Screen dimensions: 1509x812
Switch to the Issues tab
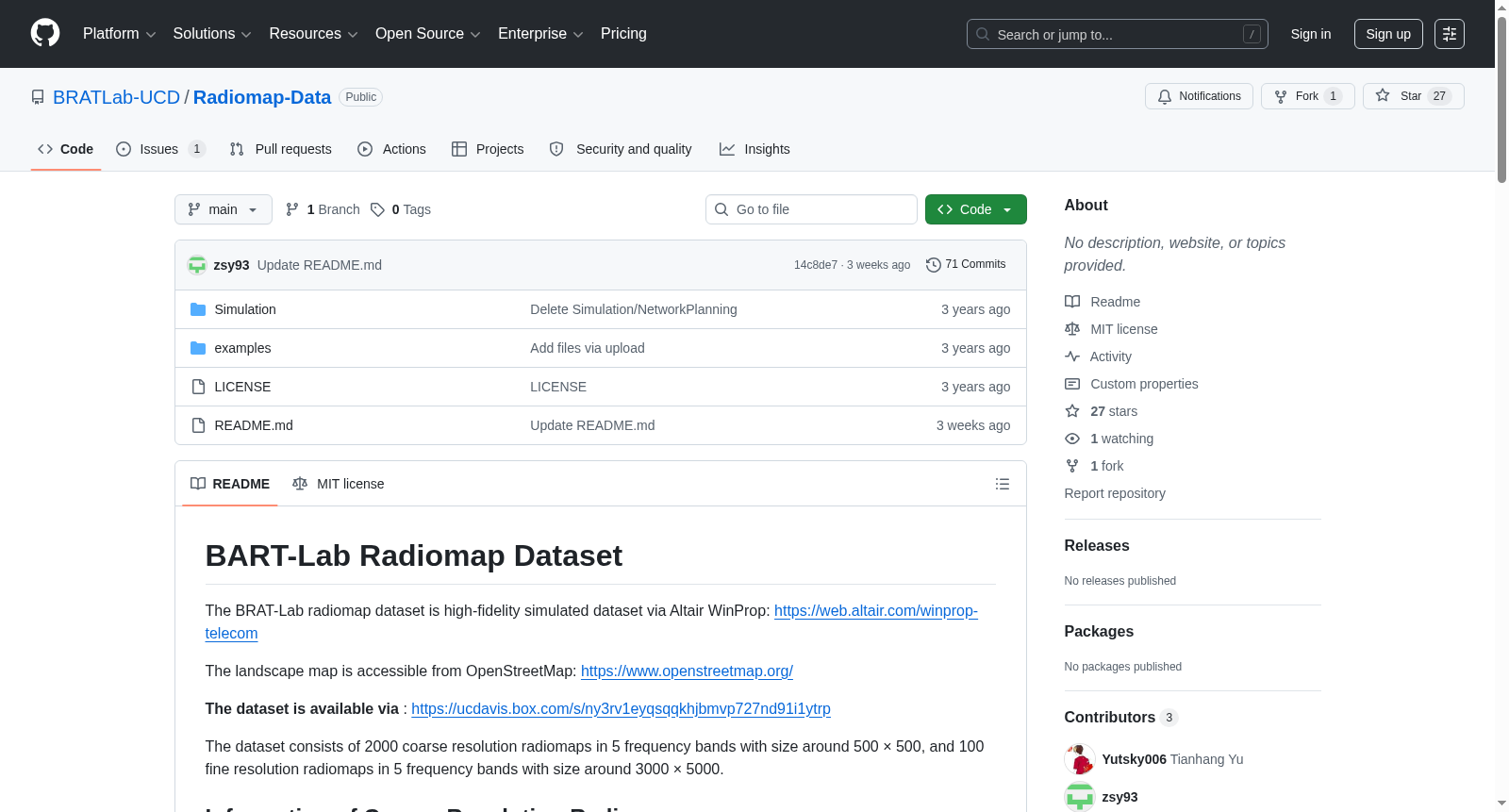160,149
